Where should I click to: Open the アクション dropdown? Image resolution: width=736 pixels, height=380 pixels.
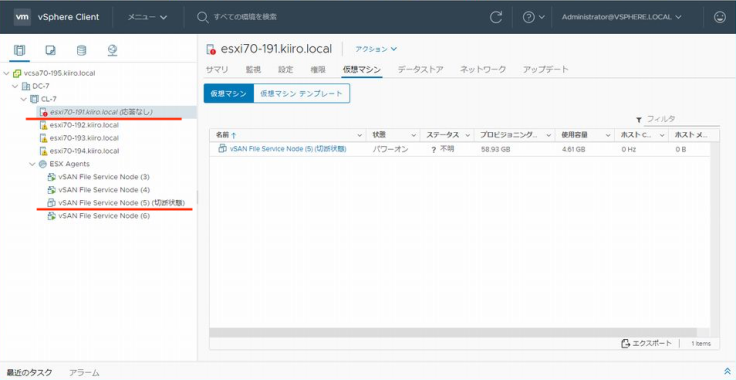click(376, 49)
